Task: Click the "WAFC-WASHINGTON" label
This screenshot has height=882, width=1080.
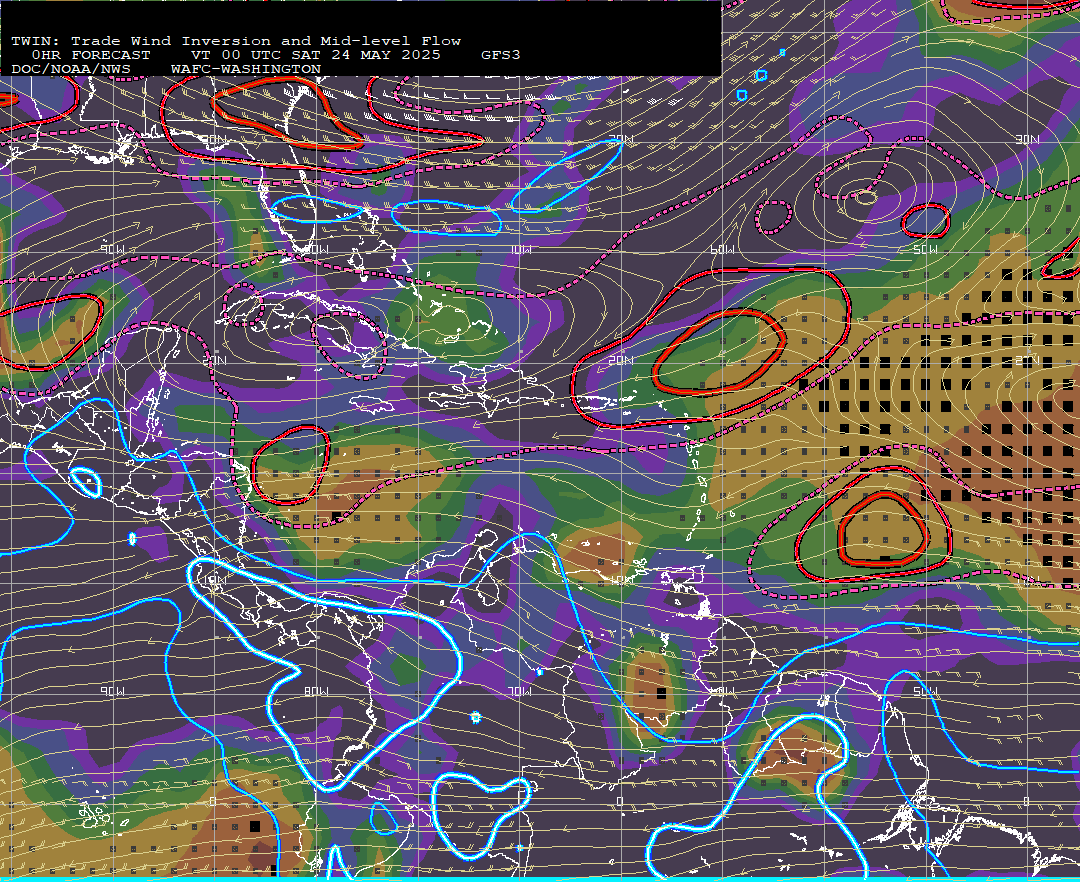Action: [x=246, y=69]
